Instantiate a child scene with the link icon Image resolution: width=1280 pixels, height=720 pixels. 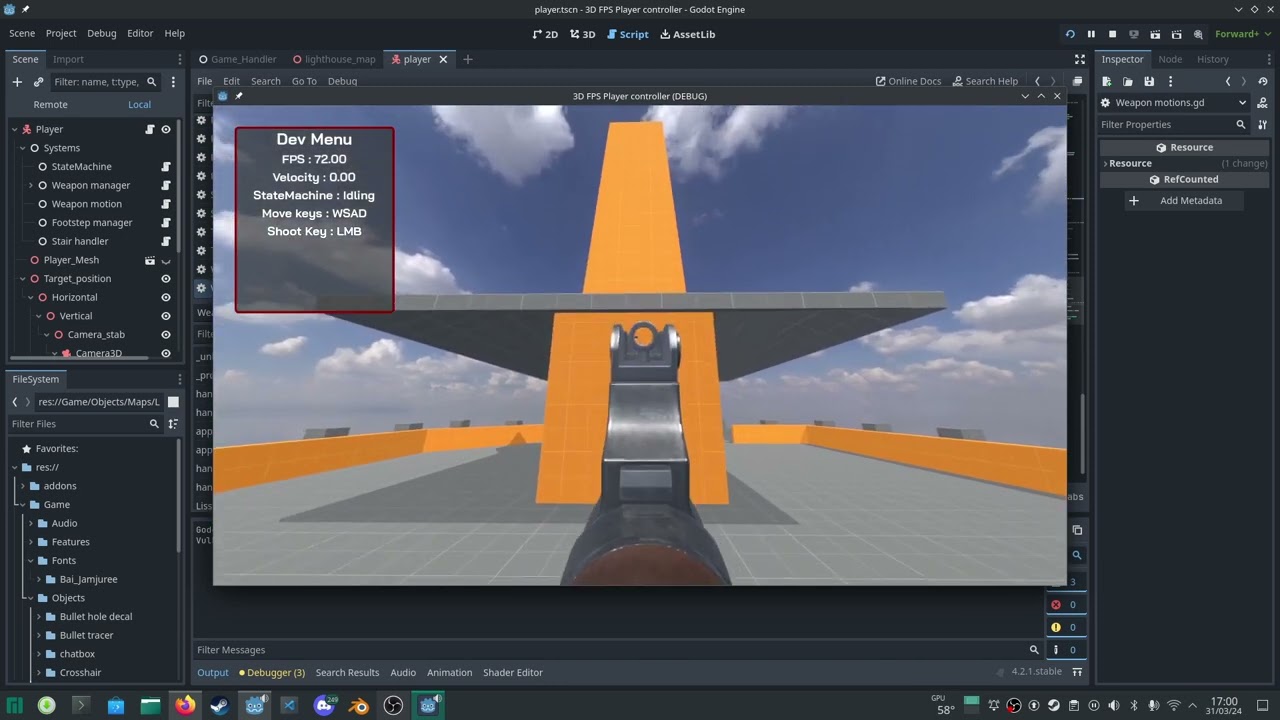(x=38, y=82)
